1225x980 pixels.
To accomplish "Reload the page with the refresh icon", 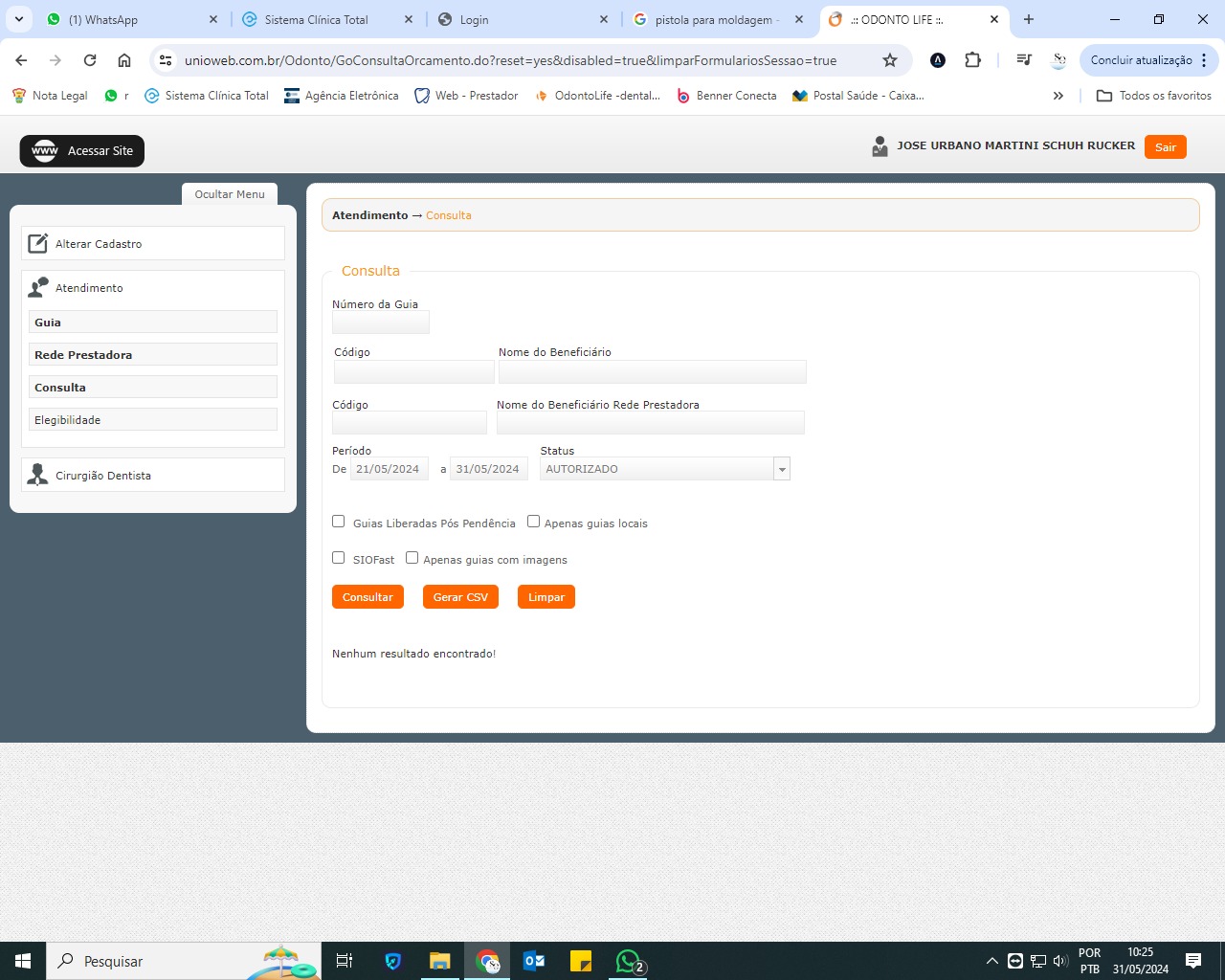I will click(x=90, y=60).
